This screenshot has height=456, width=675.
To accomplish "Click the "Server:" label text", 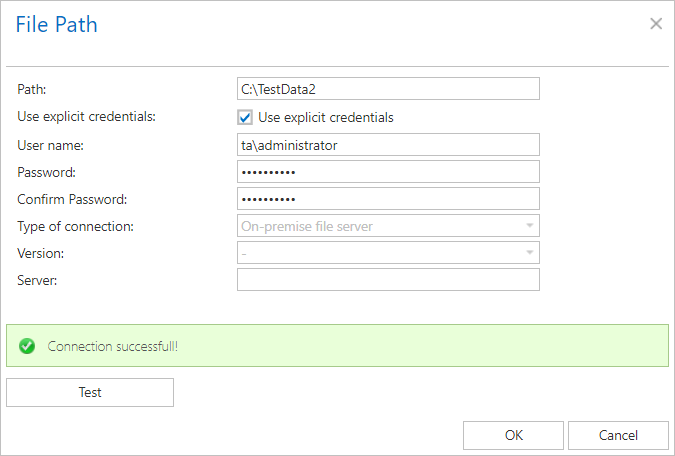I will [37, 280].
